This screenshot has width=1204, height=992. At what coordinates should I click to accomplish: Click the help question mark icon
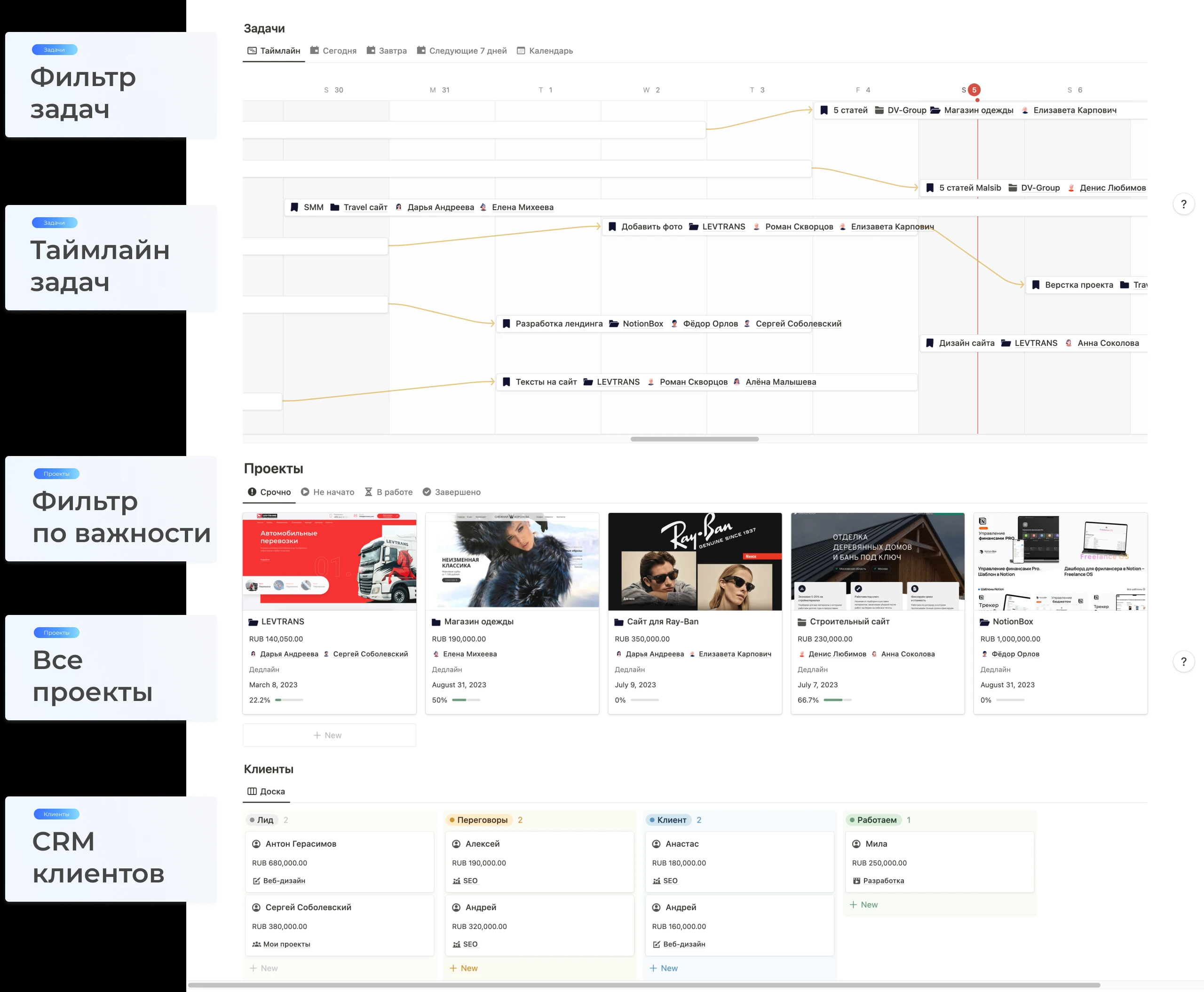click(x=1184, y=205)
